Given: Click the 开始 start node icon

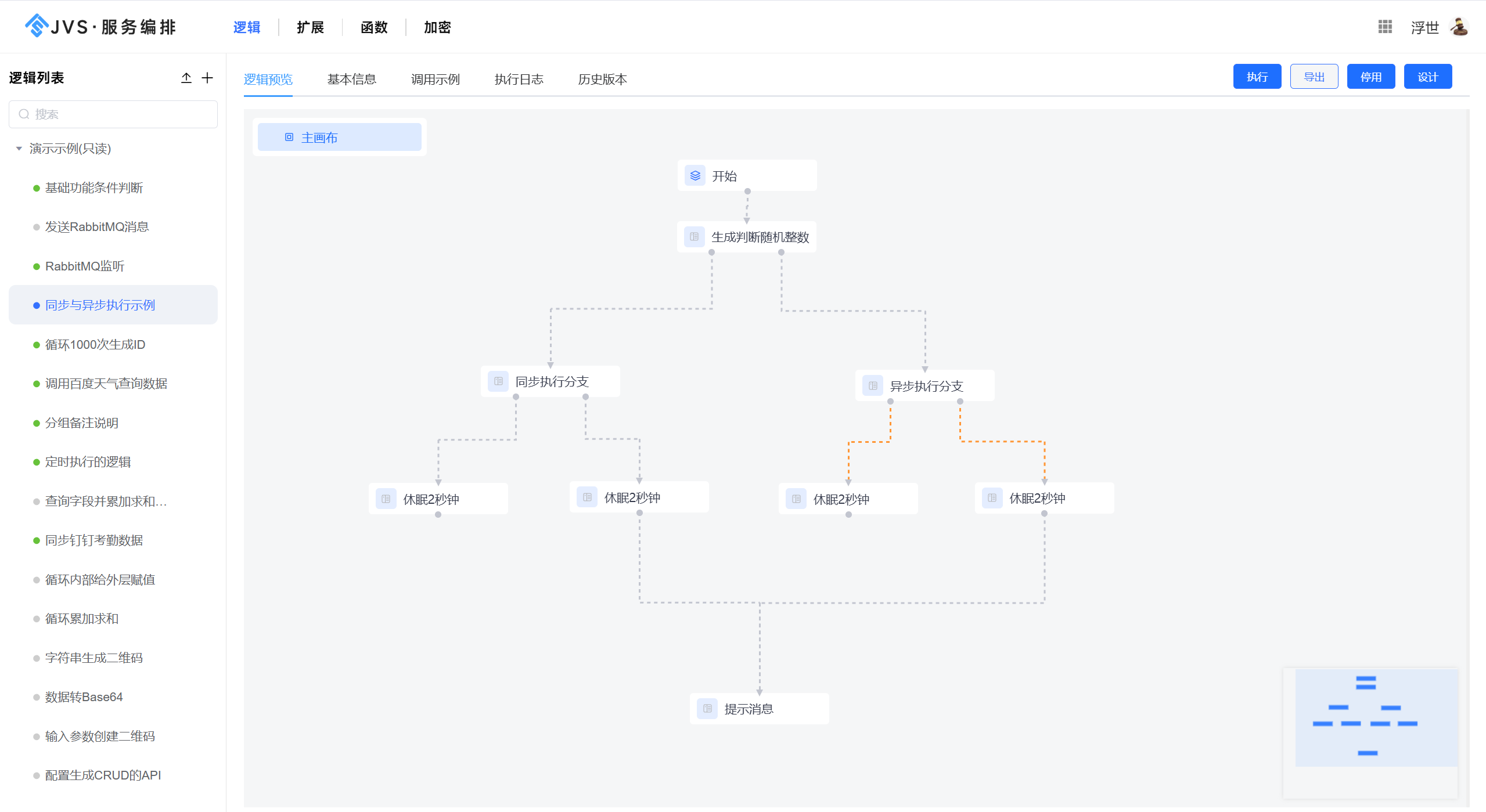Looking at the screenshot, I should pyautogui.click(x=695, y=175).
